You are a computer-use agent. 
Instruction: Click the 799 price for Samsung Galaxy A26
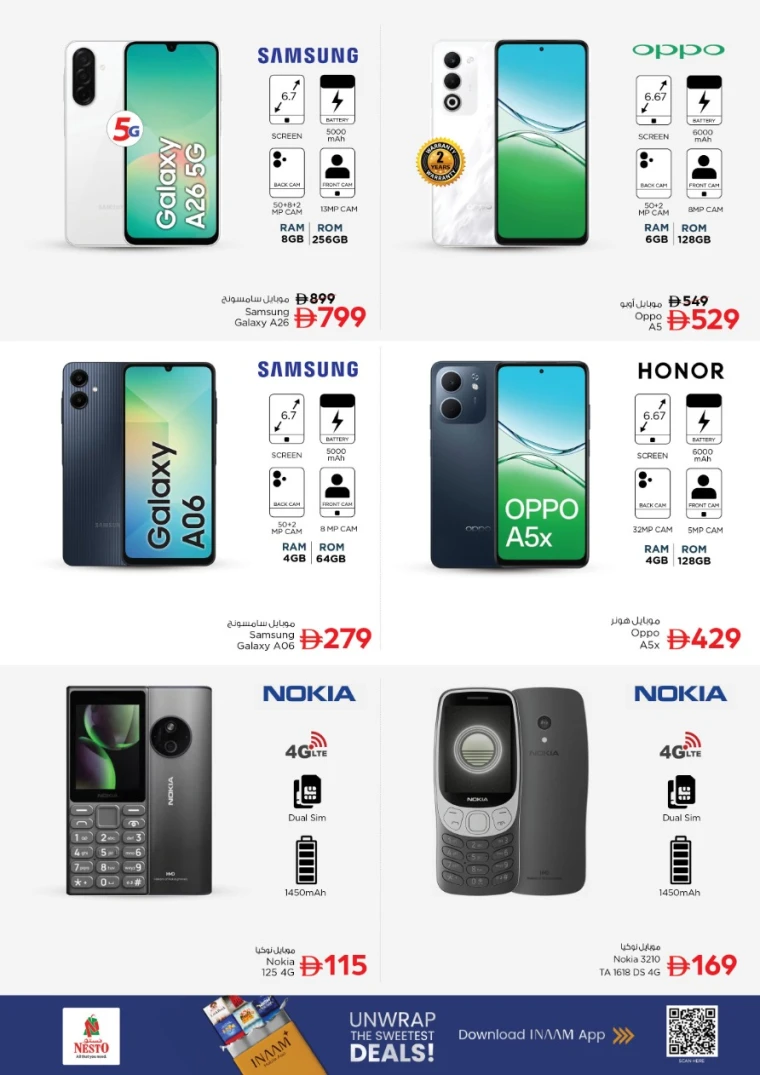[x=330, y=317]
